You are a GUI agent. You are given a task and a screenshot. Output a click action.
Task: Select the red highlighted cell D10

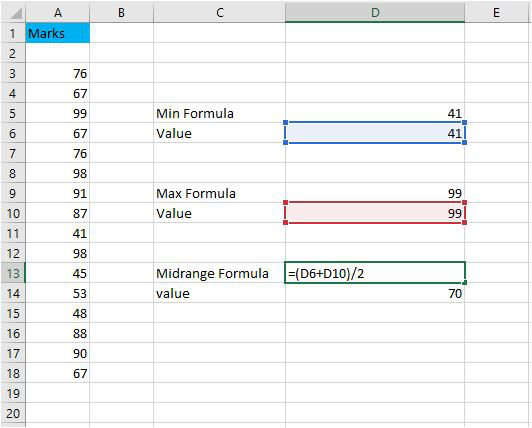[x=375, y=213]
